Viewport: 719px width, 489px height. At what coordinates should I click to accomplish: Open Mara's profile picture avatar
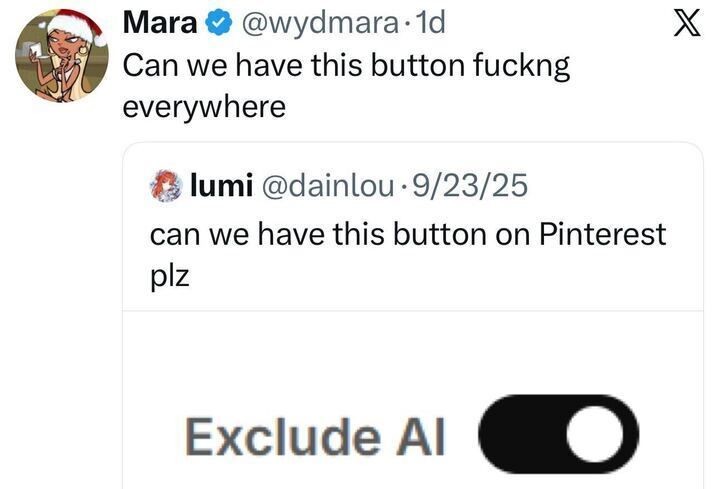[x=60, y=57]
